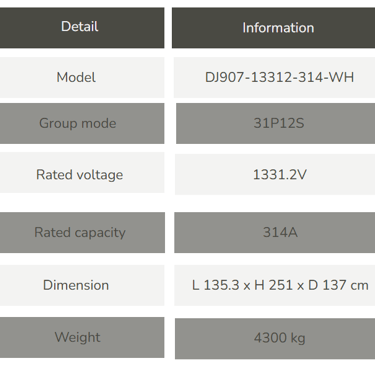Select the 4300 kg weight value
Screen dimensions: 375x366
(x=275, y=339)
